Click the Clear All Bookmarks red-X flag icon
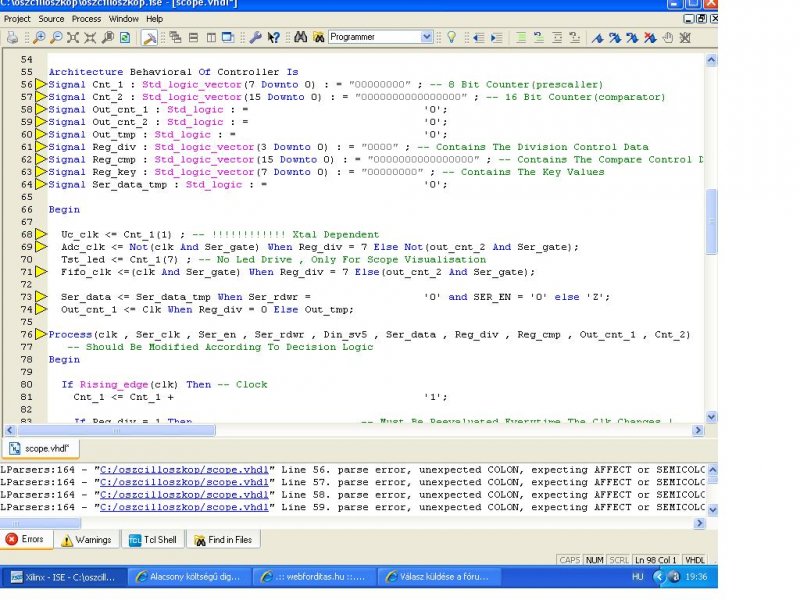Image resolution: width=800 pixels, height=600 pixels. (x=650, y=37)
